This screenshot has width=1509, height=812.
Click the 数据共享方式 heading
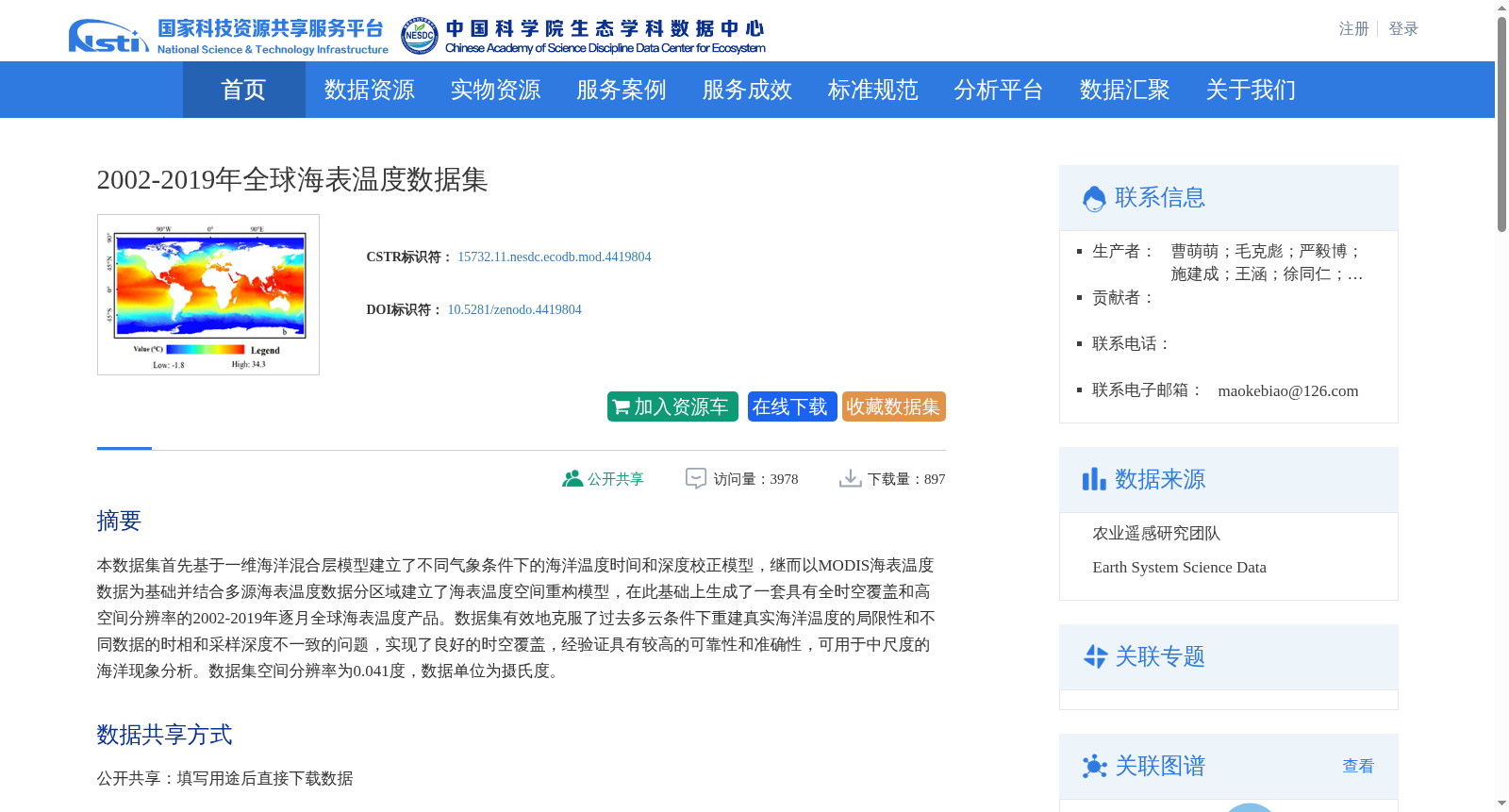pyautogui.click(x=164, y=735)
